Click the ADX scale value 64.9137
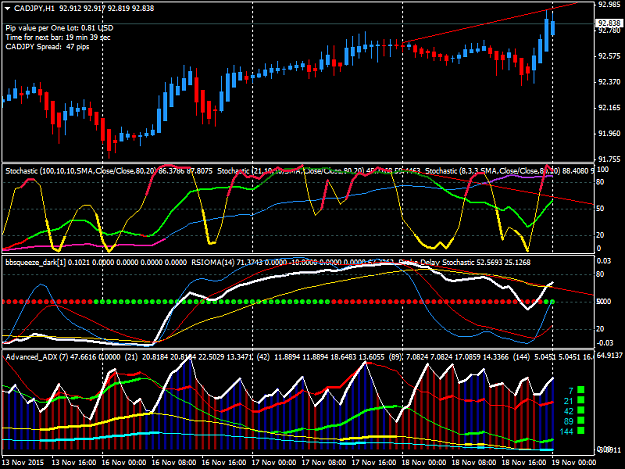This screenshot has width=625, height=469. click(609, 355)
